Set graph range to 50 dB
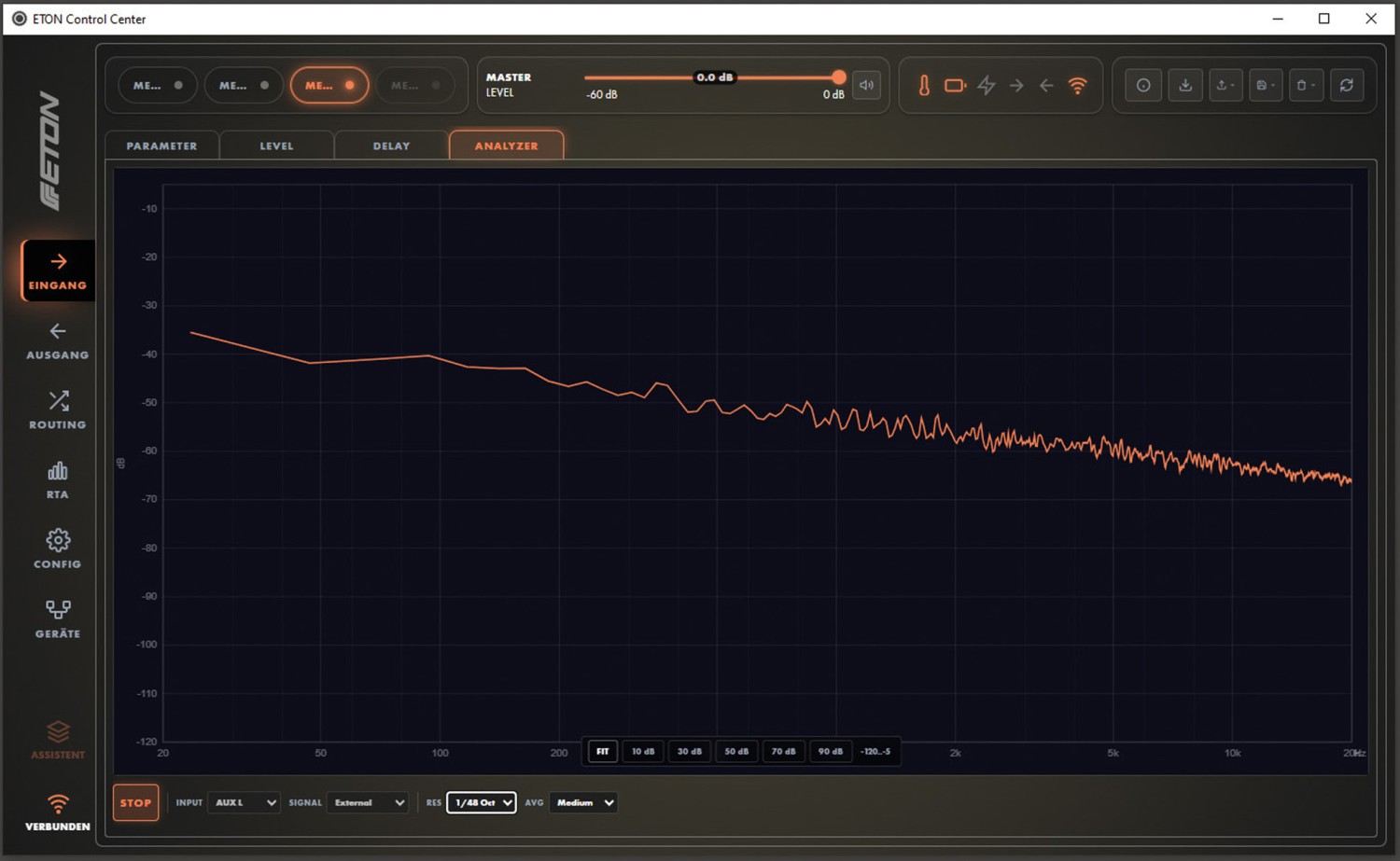Viewport: 1400px width, 861px height. click(736, 751)
